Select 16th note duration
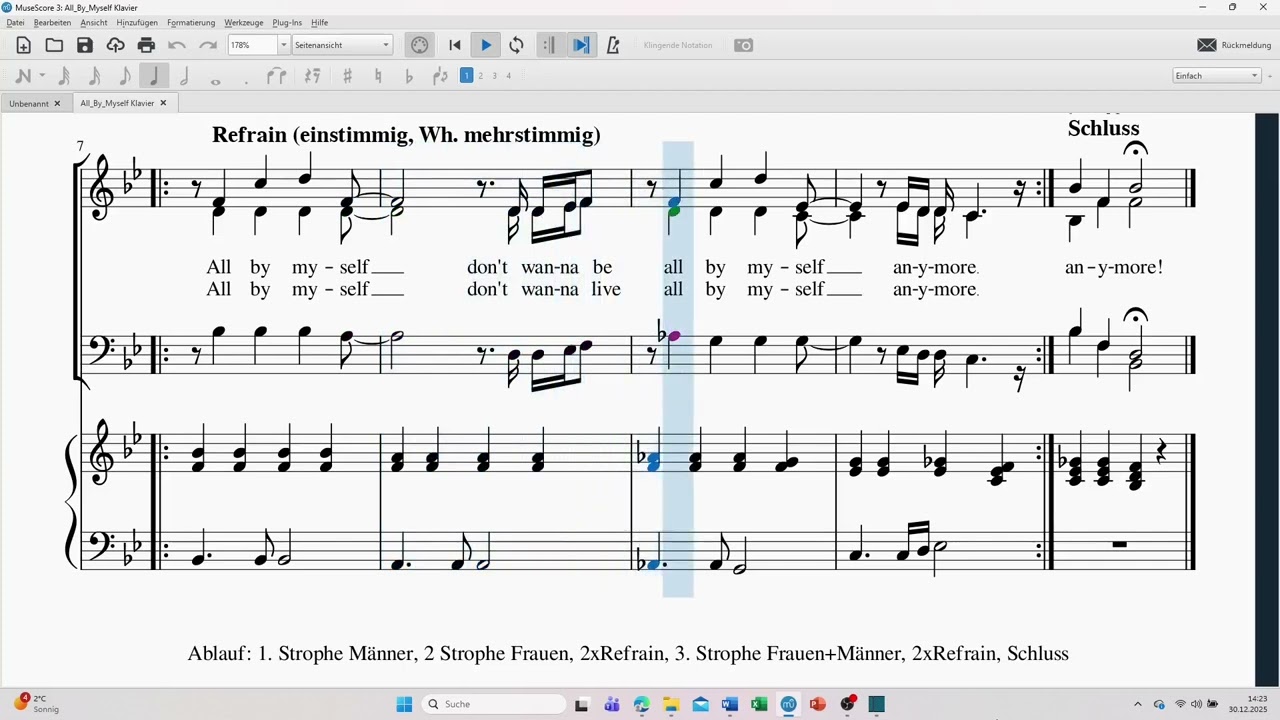Screen dimensions: 1280x720 (x=94, y=76)
